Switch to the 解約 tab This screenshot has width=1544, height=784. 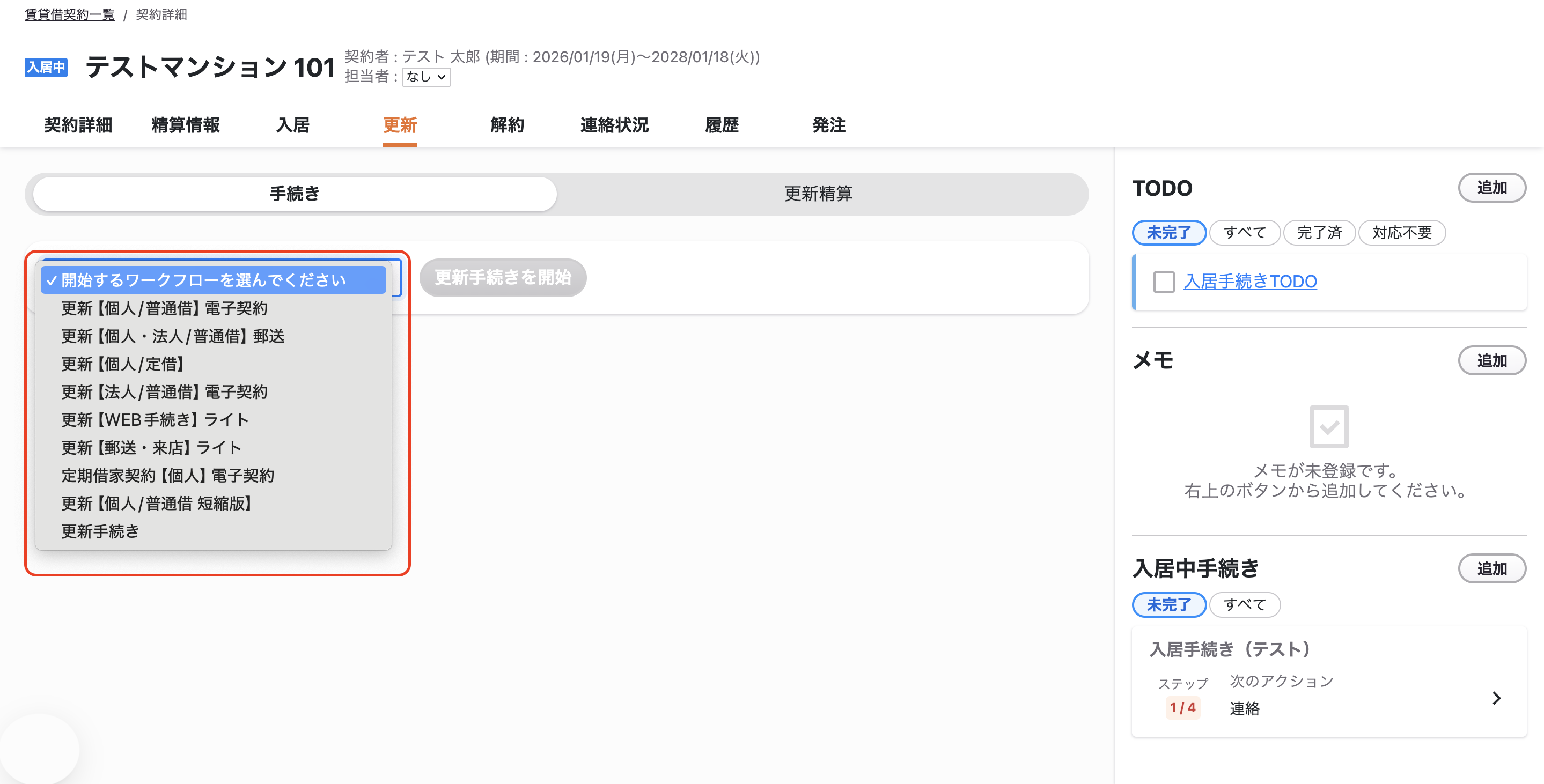click(508, 125)
